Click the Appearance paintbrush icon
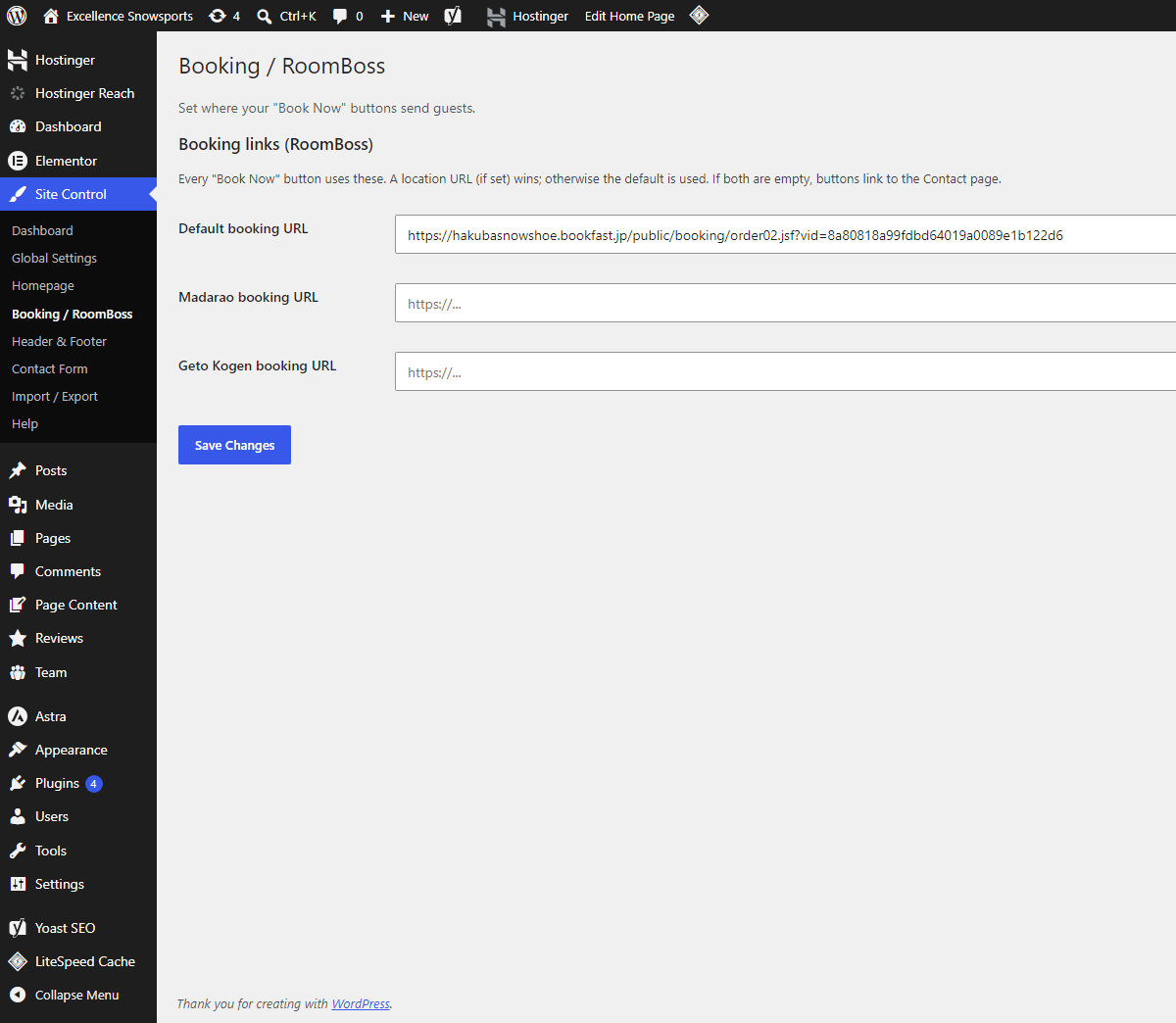This screenshot has width=1176, height=1023. 18,750
